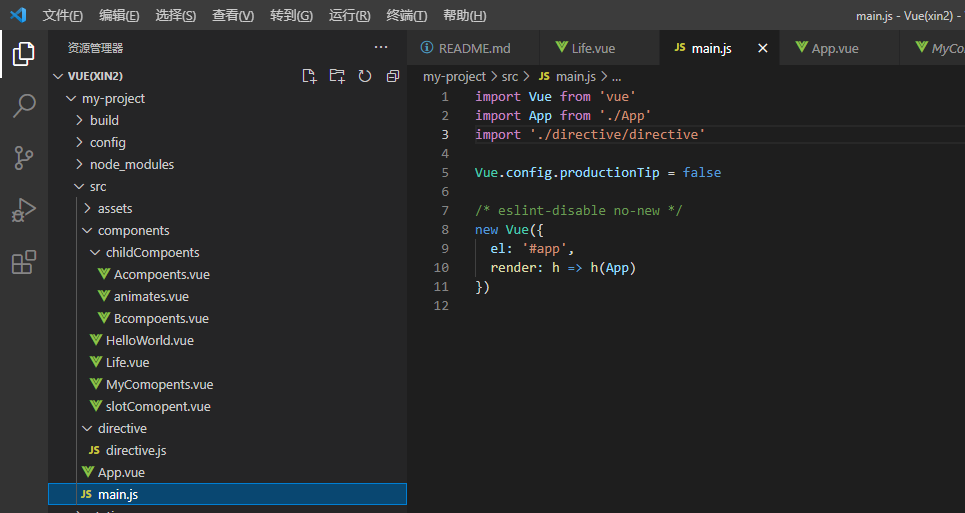
Task: Open the 查看(V) menu
Action: click(233, 15)
